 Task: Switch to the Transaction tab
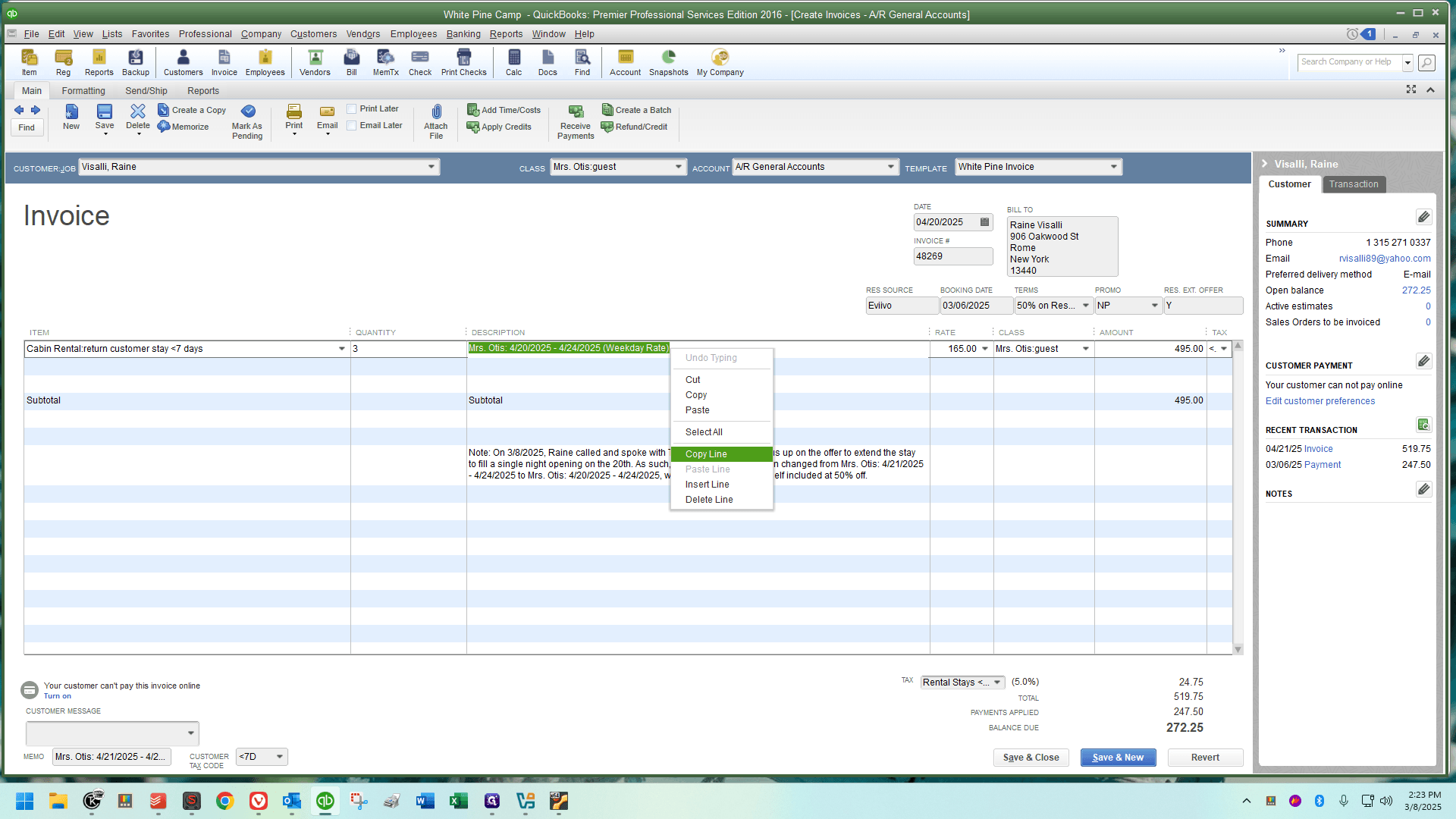pos(1354,184)
